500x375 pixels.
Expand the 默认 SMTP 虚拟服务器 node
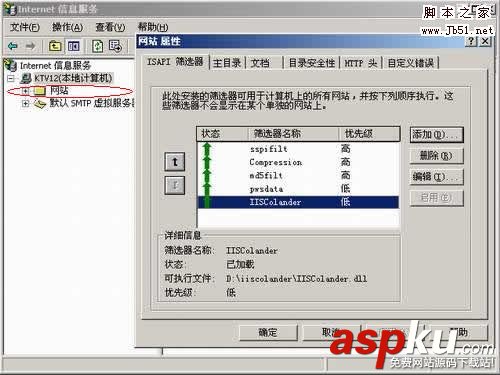25,104
